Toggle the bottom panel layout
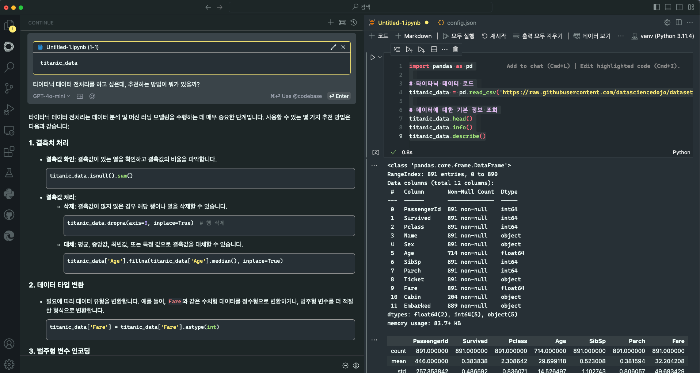This screenshot has width=700, height=373. [x=668, y=7]
